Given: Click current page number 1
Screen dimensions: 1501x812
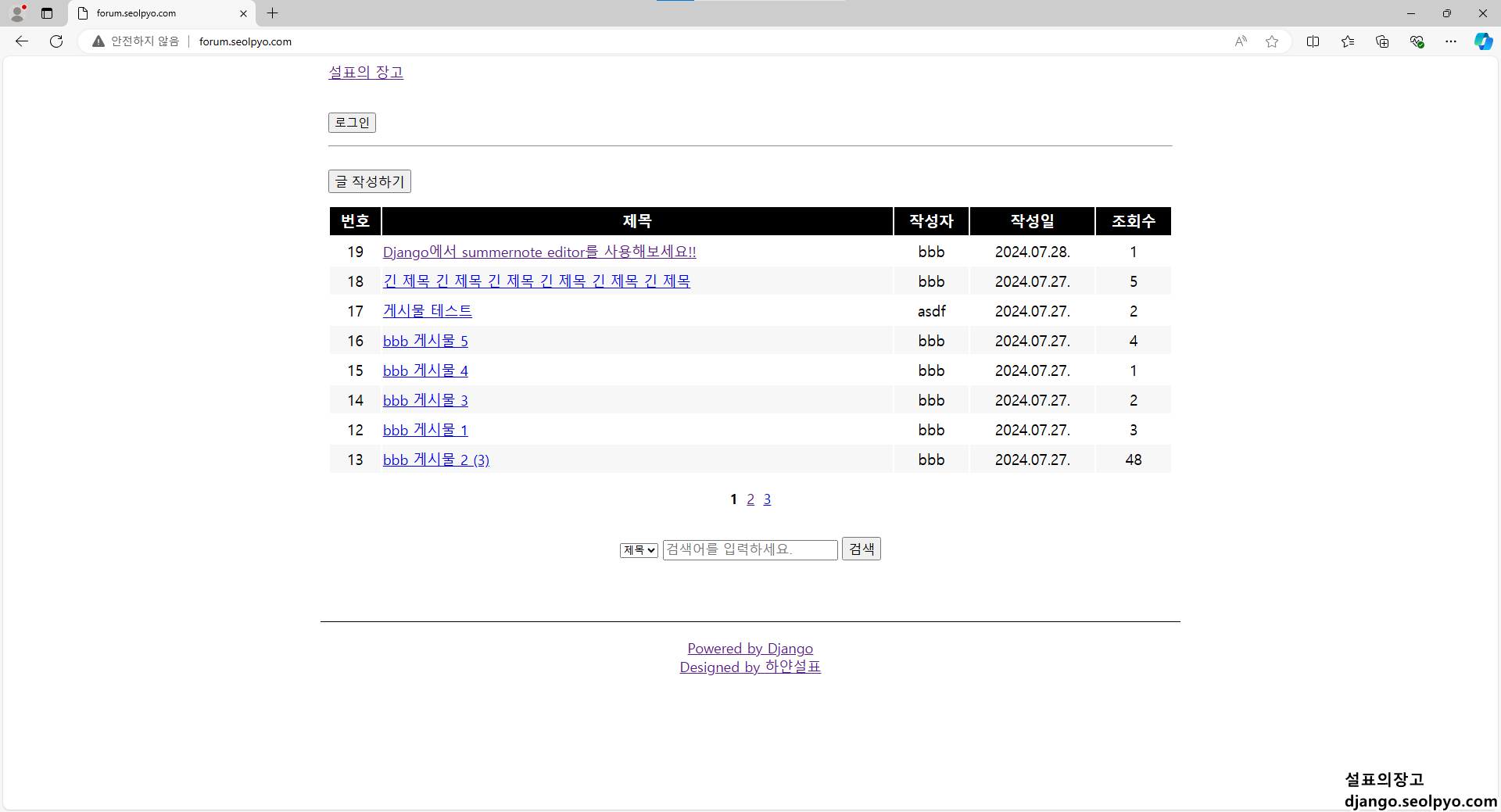Looking at the screenshot, I should (x=733, y=499).
